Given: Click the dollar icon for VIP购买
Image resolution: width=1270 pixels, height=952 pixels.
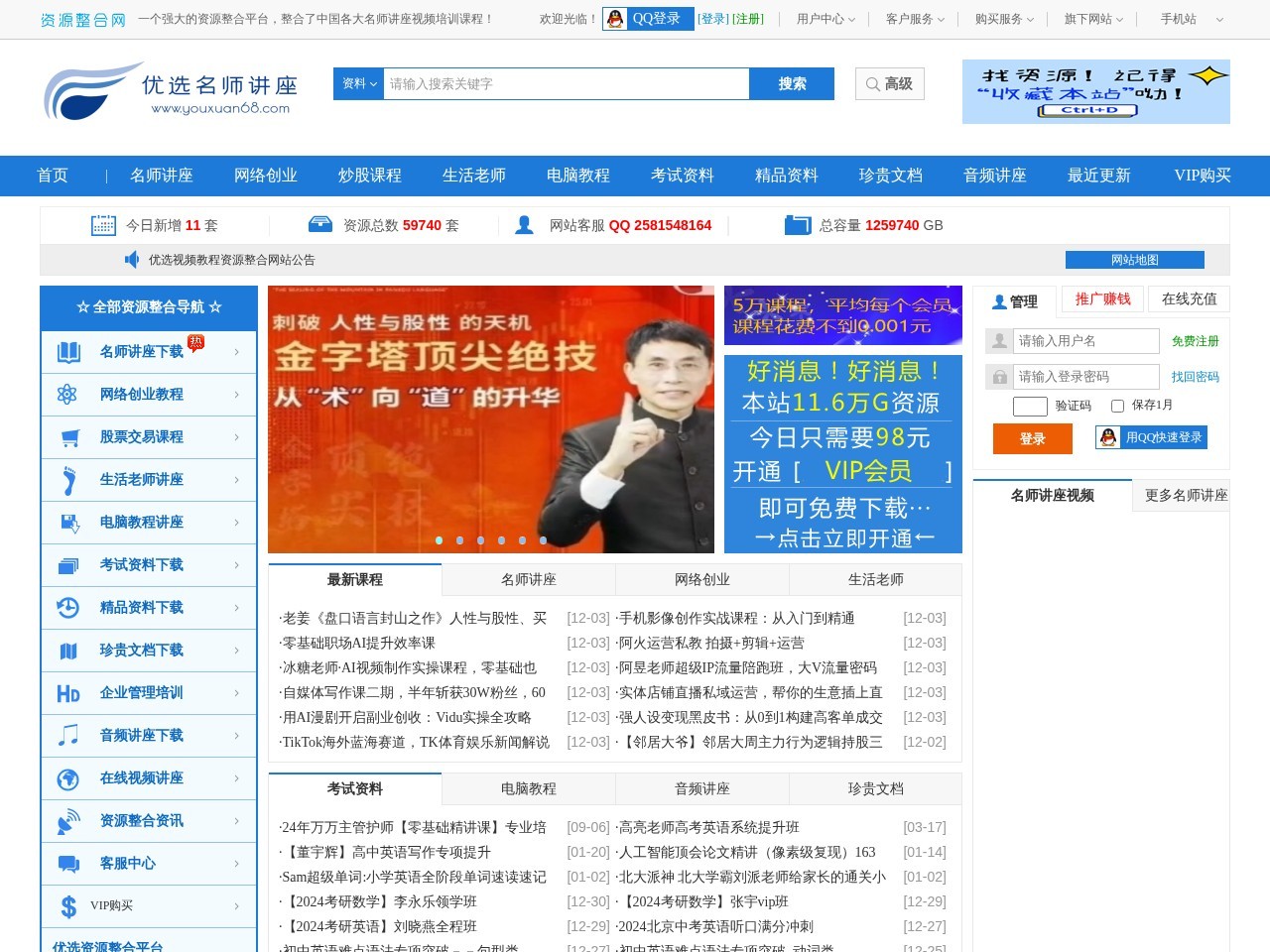Looking at the screenshot, I should point(67,905).
